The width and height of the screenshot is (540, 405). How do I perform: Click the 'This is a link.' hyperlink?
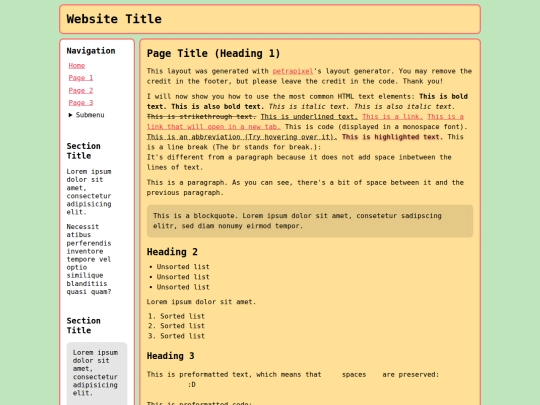coord(392,117)
